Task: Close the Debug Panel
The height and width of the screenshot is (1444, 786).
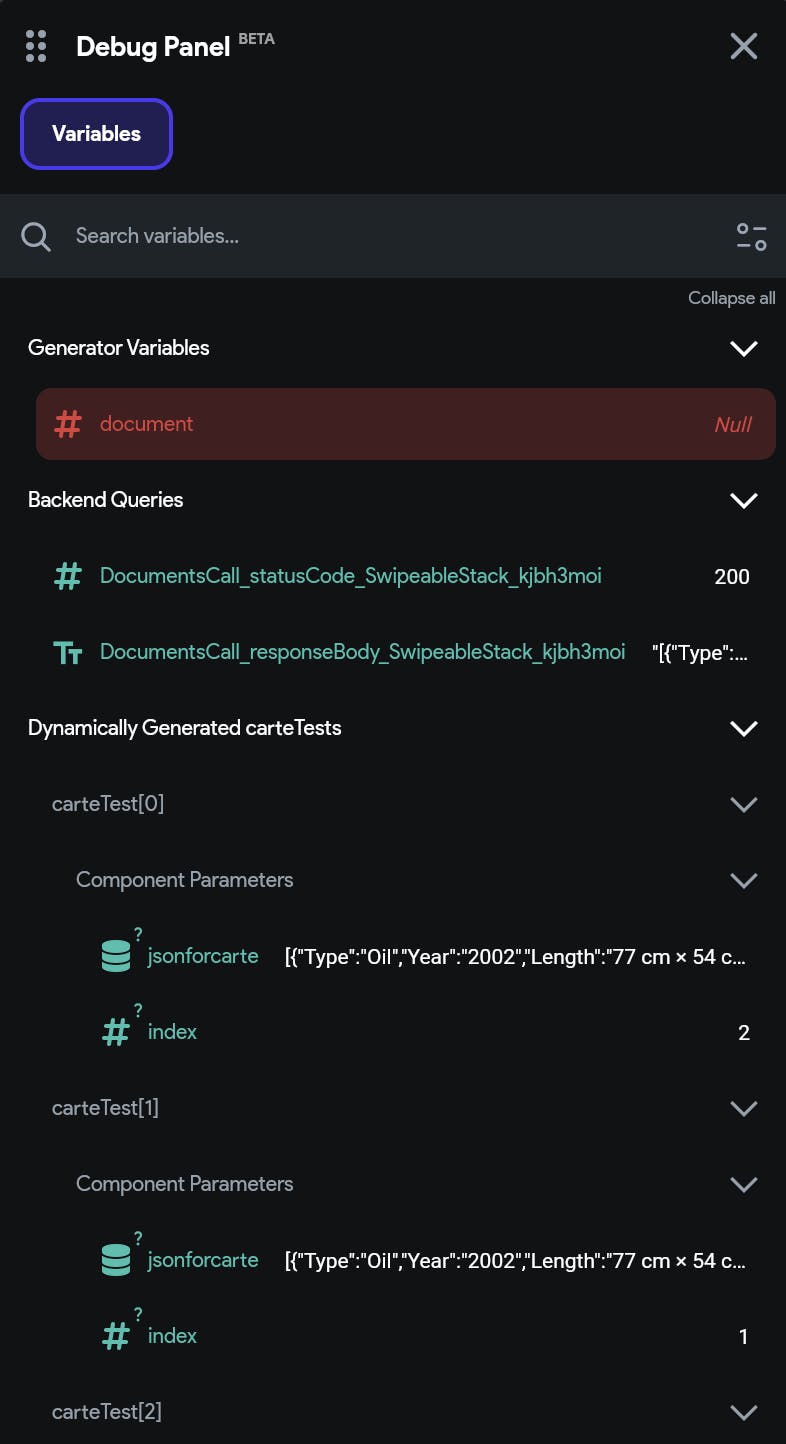Action: 744,46
